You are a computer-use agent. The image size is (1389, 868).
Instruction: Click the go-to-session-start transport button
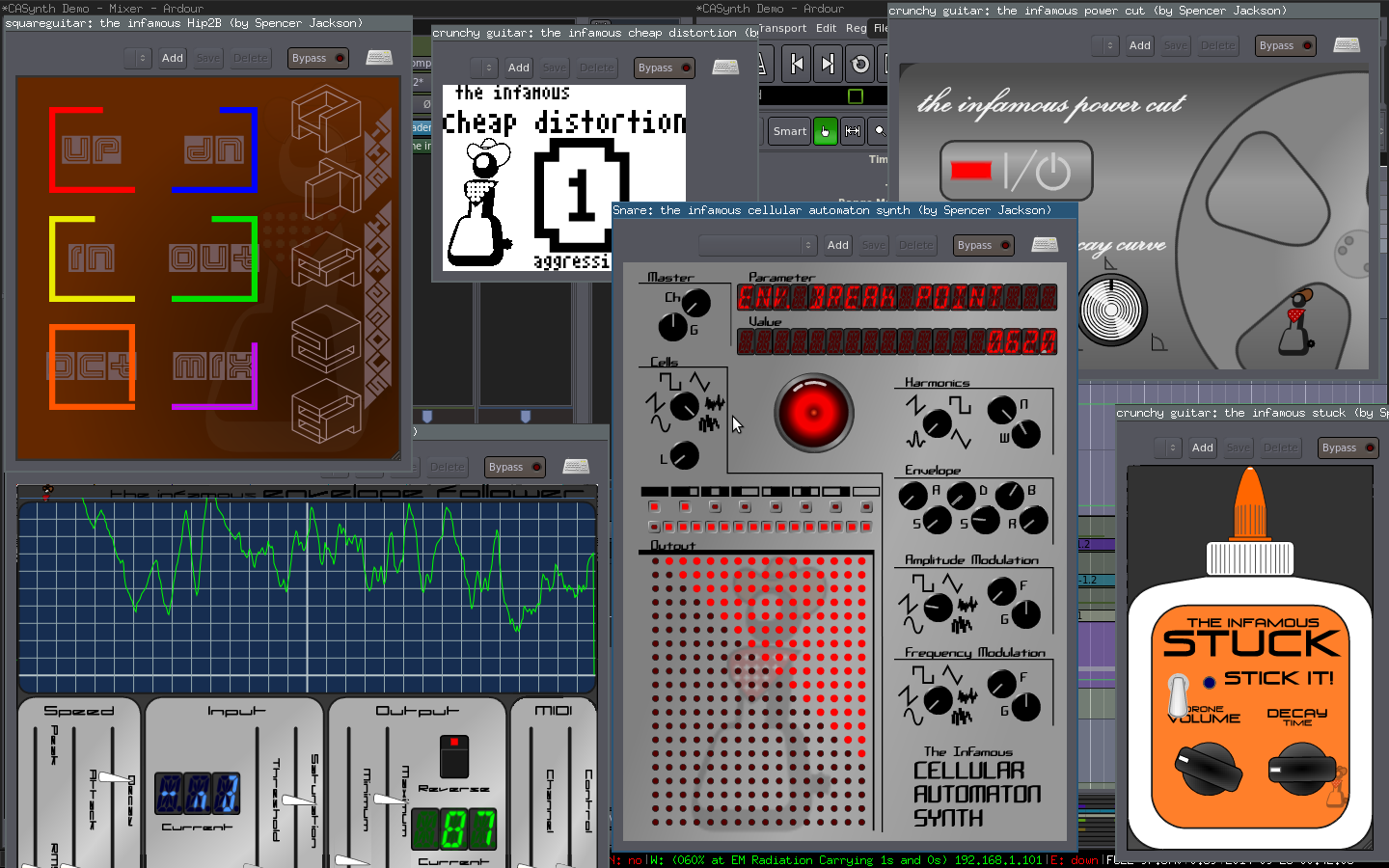[797, 65]
